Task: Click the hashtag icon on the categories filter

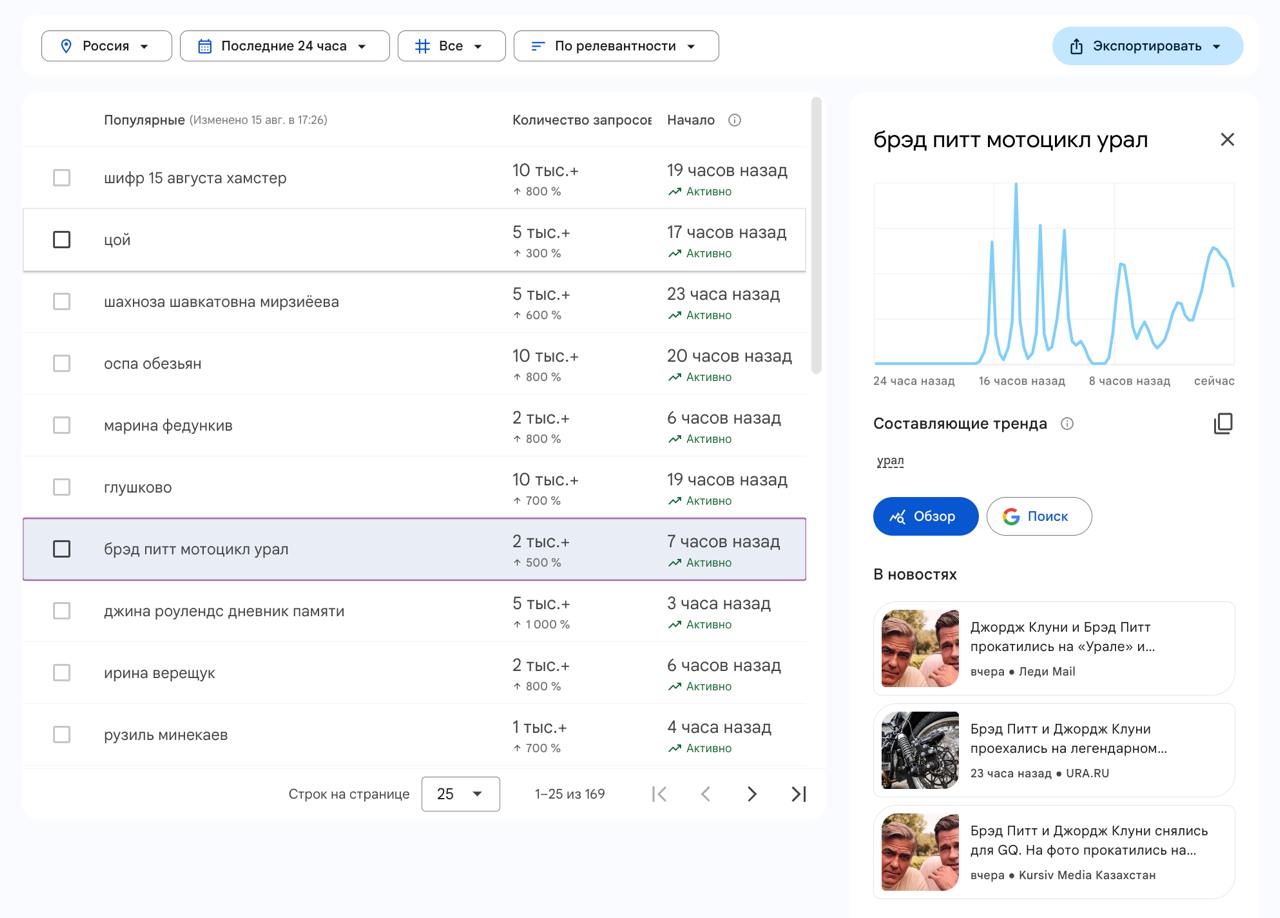Action: coord(423,45)
